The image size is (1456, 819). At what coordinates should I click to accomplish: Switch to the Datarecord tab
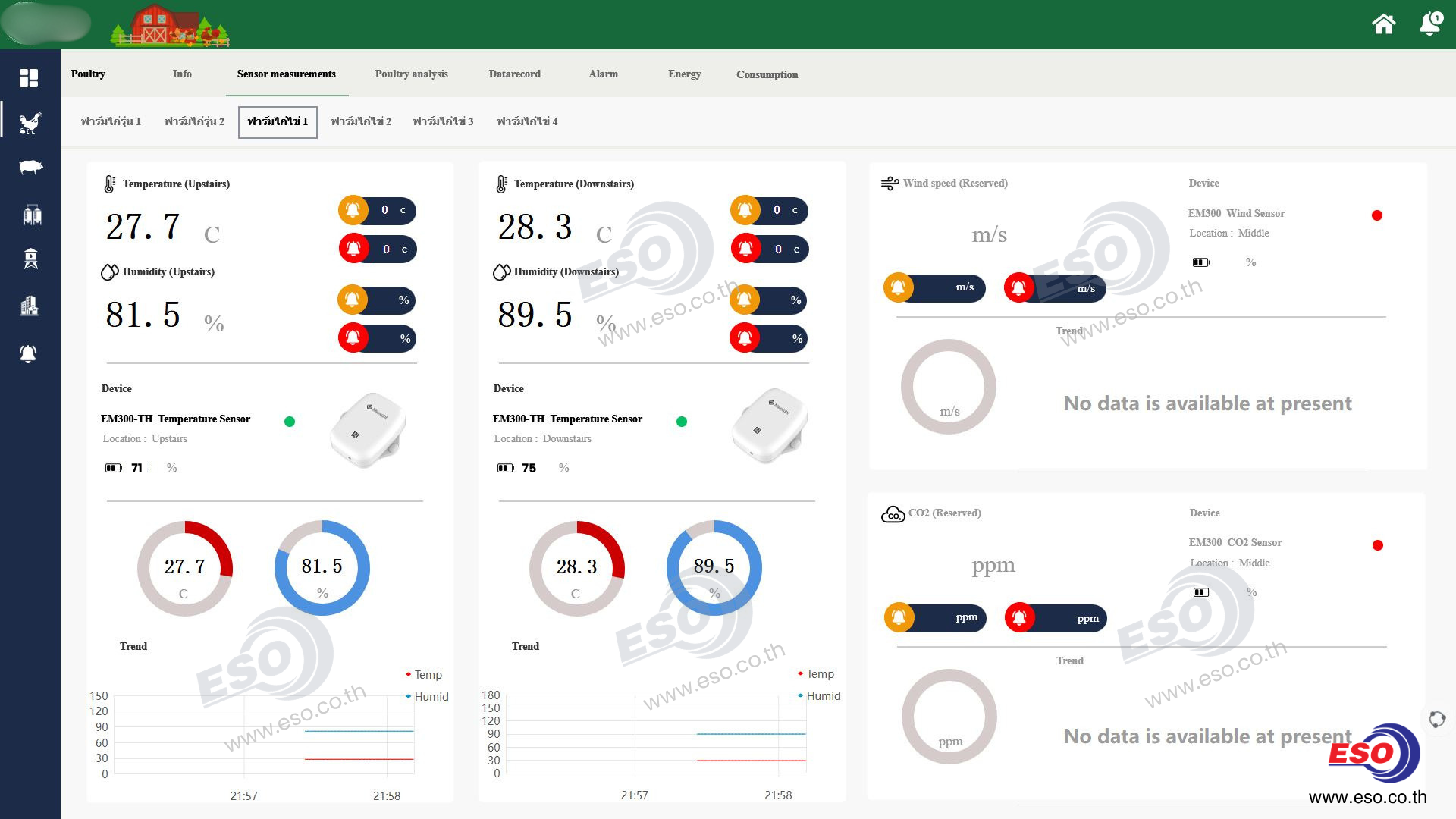[x=515, y=74]
